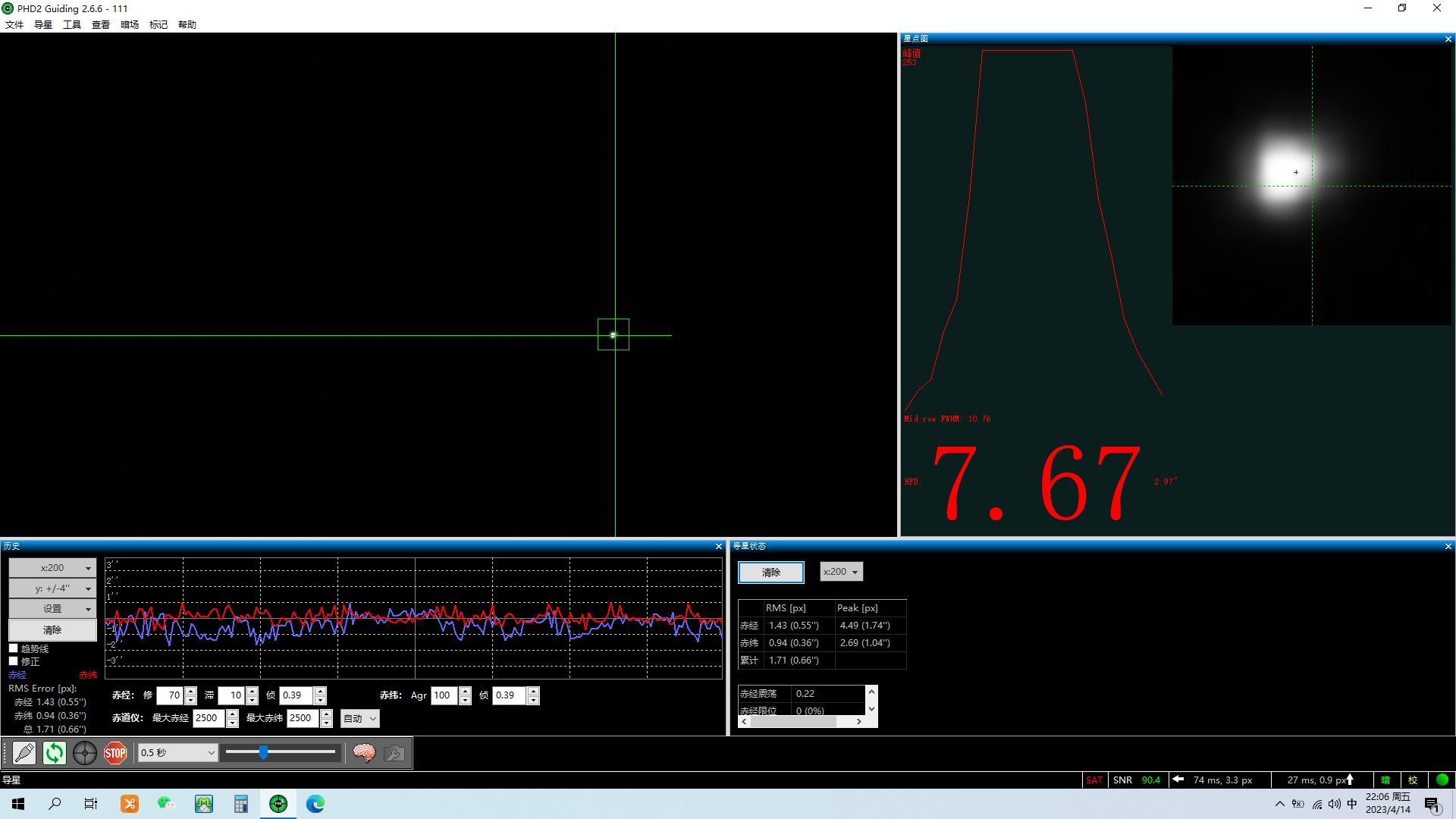
Task: Open the 查看 menu
Action: click(101, 24)
